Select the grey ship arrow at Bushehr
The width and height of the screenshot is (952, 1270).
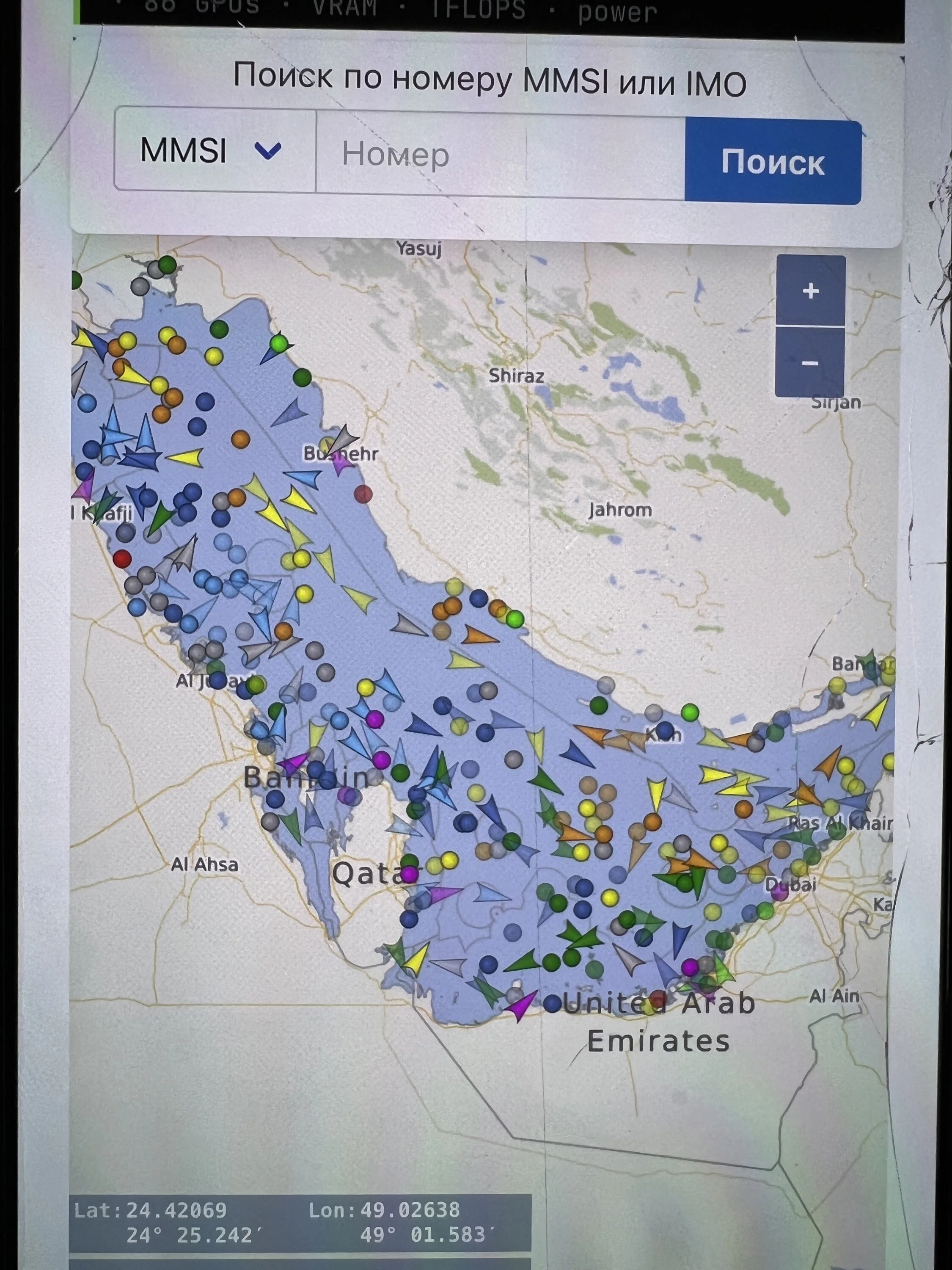click(343, 439)
